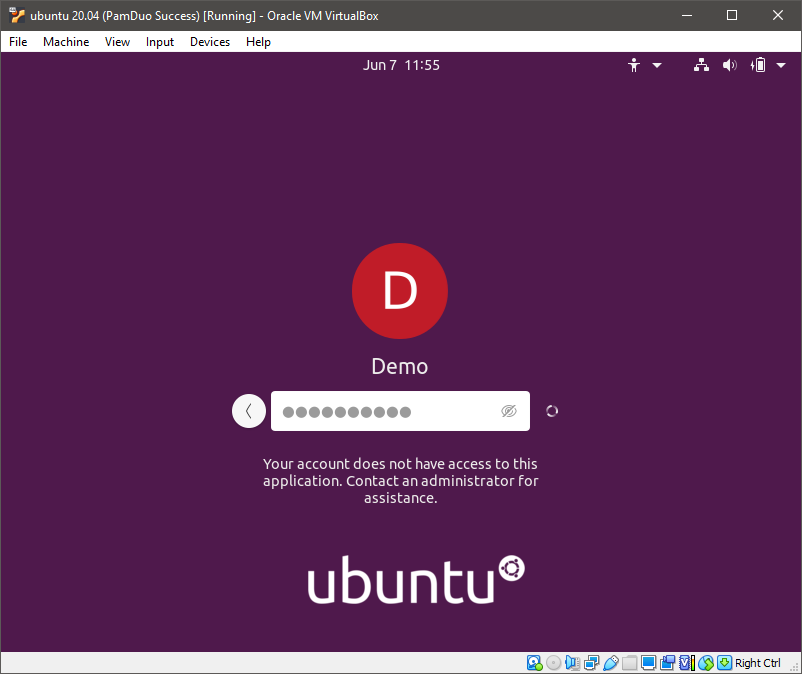Click the USB devices indicator

point(611,663)
